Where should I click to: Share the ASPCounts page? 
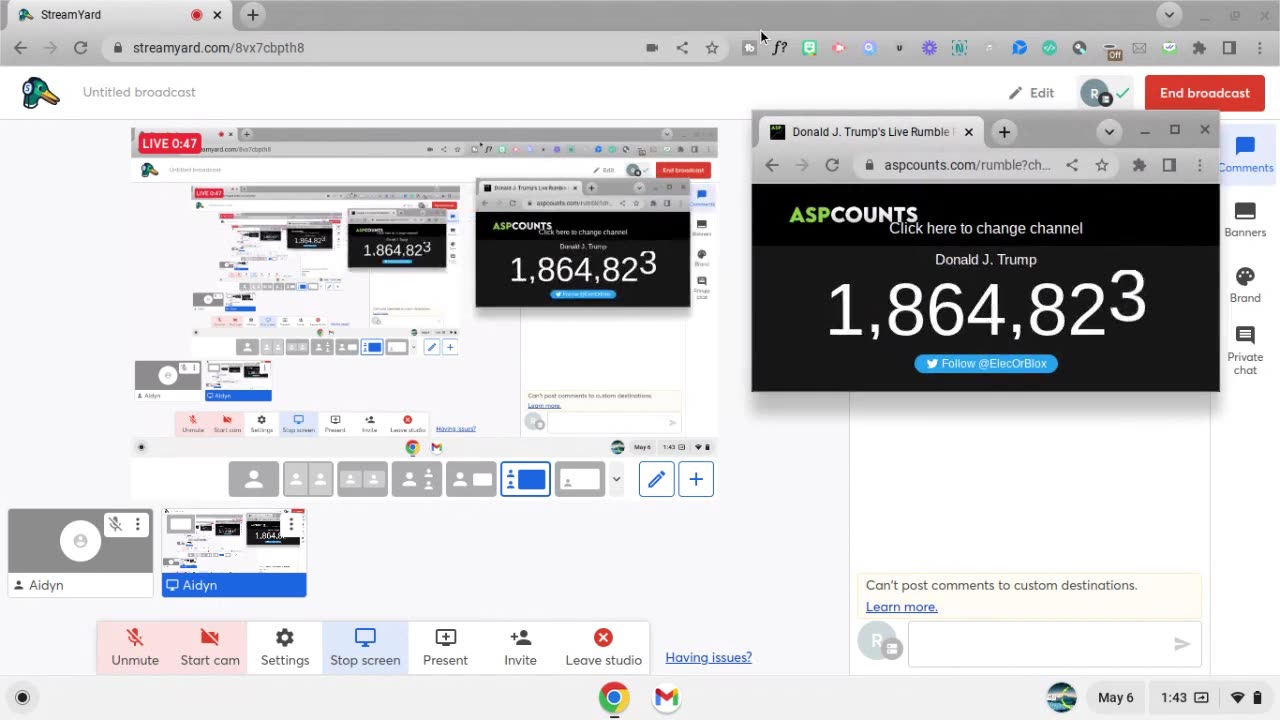coord(1072,165)
